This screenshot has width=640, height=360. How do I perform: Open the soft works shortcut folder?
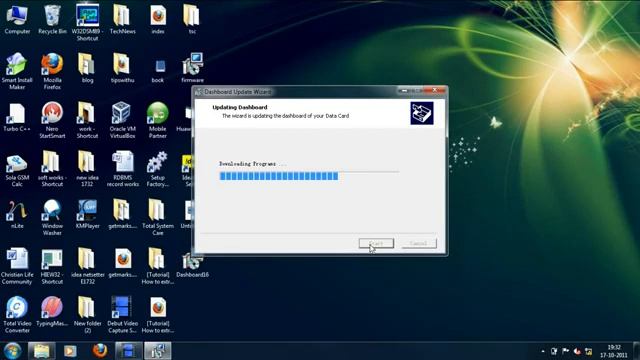[52, 169]
